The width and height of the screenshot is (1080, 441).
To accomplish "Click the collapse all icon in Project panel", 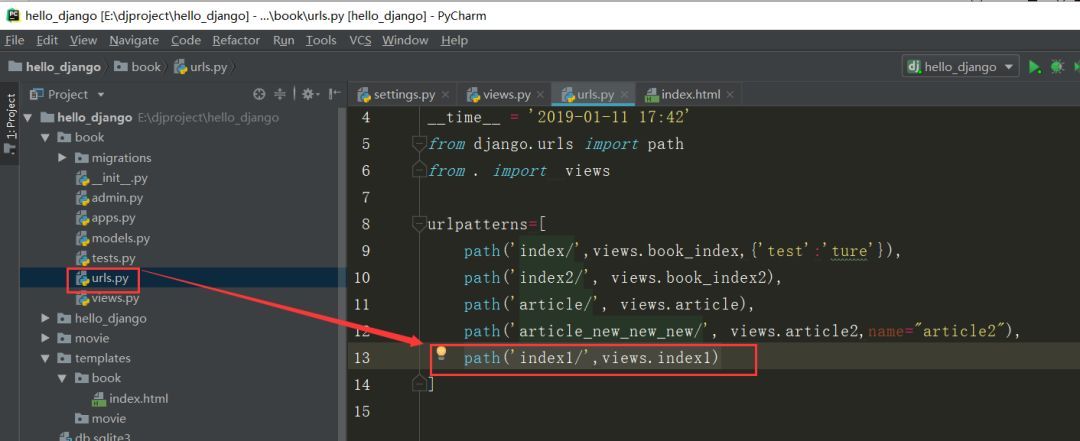I will [x=280, y=94].
